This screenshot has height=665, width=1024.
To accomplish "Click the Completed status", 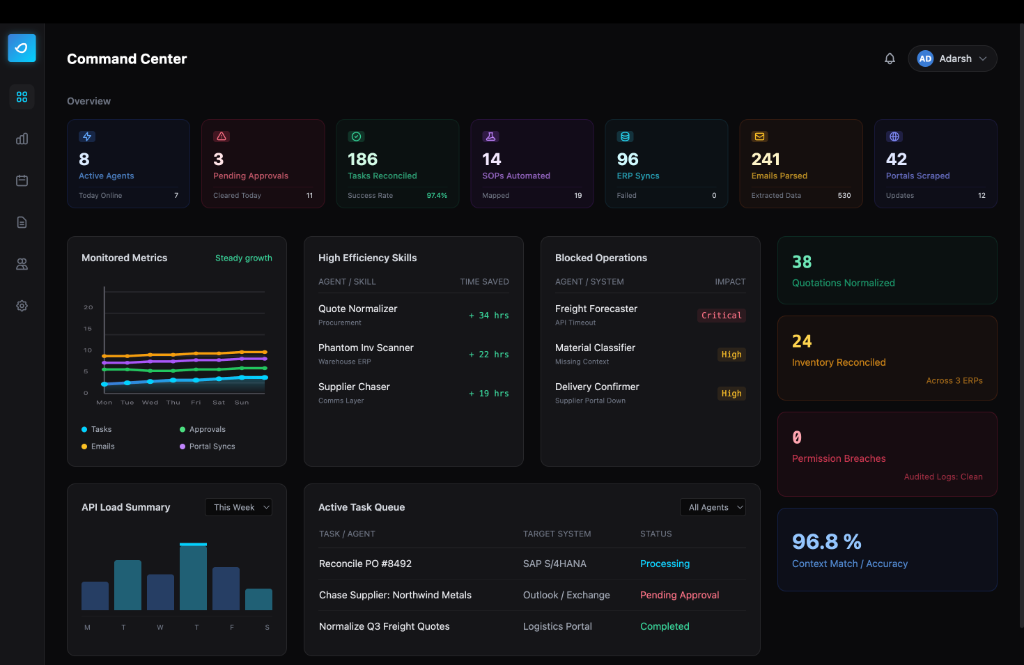I will [664, 626].
